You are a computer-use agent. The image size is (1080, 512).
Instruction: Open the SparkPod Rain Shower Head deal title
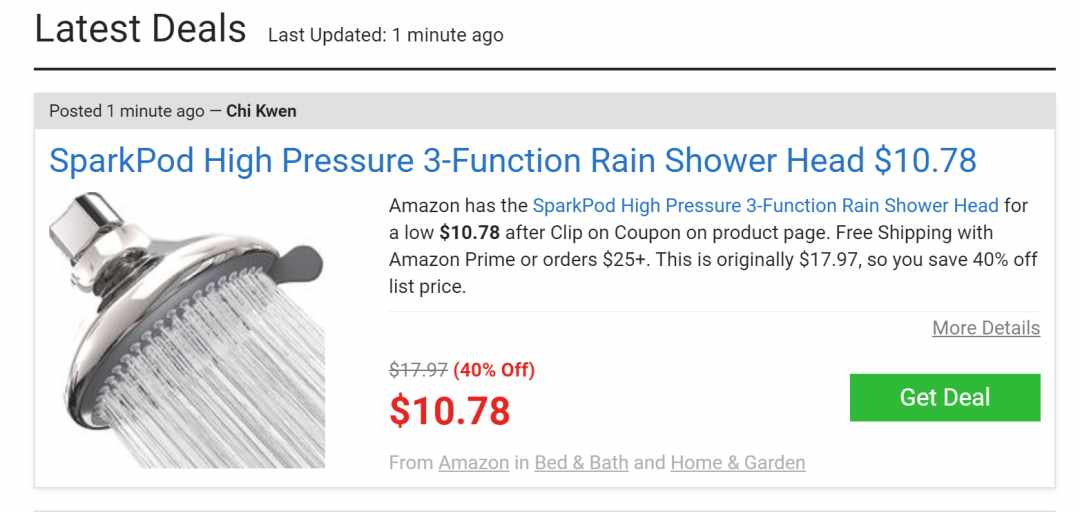coord(512,161)
